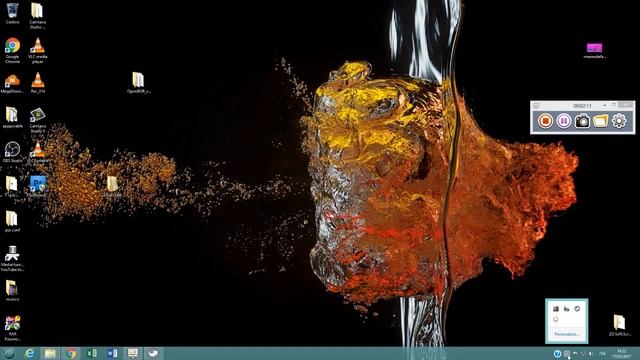Select the VLC cone icon next to OBS Studio
This screenshot has height=360, width=640.
click(38, 152)
